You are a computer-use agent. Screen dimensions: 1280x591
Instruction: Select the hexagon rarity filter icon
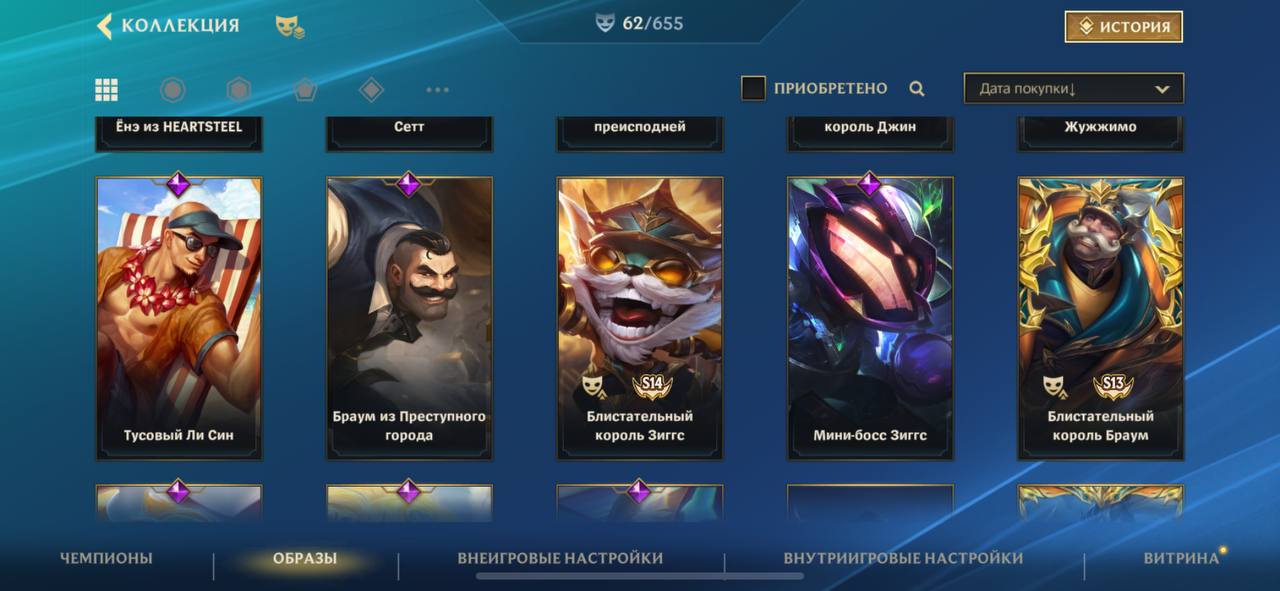238,90
